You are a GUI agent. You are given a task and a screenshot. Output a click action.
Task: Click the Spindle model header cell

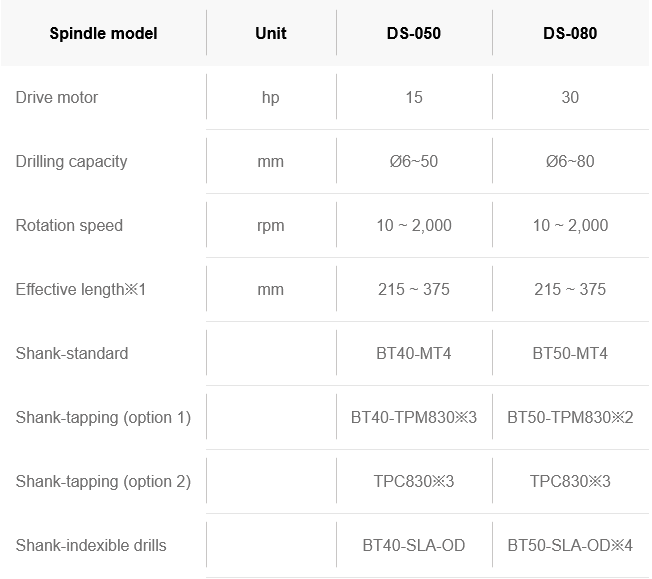(x=103, y=33)
